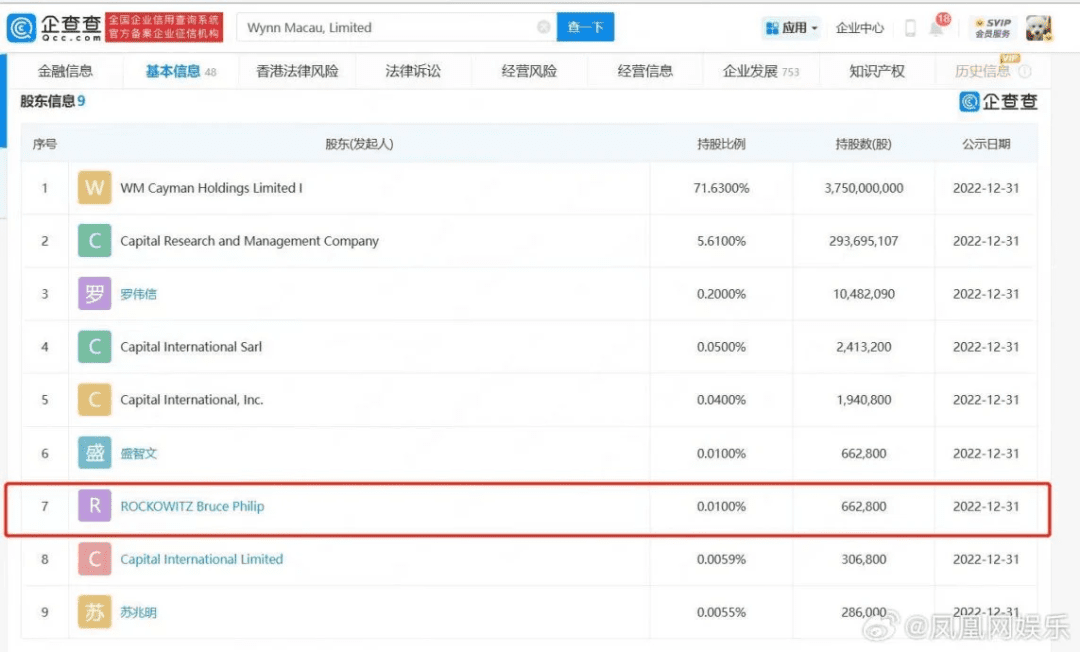1080x652 pixels.
Task: Click the WM Cayman Holdings W avatar
Action: [95, 188]
